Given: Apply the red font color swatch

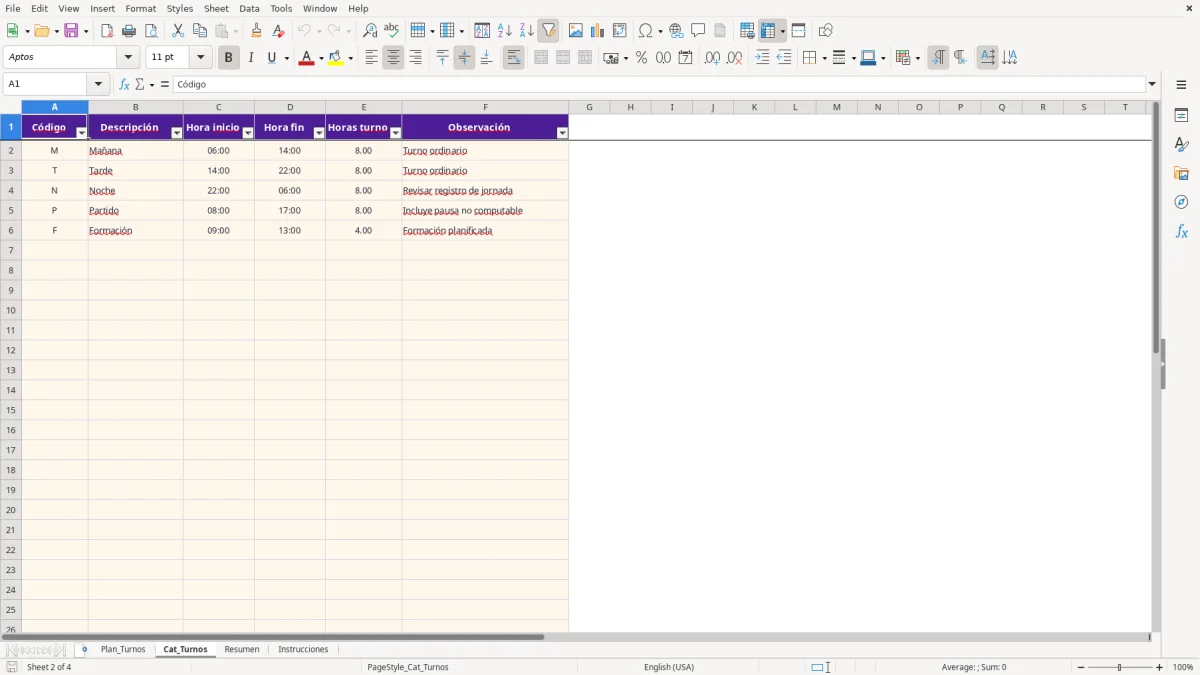Looking at the screenshot, I should [x=306, y=58].
